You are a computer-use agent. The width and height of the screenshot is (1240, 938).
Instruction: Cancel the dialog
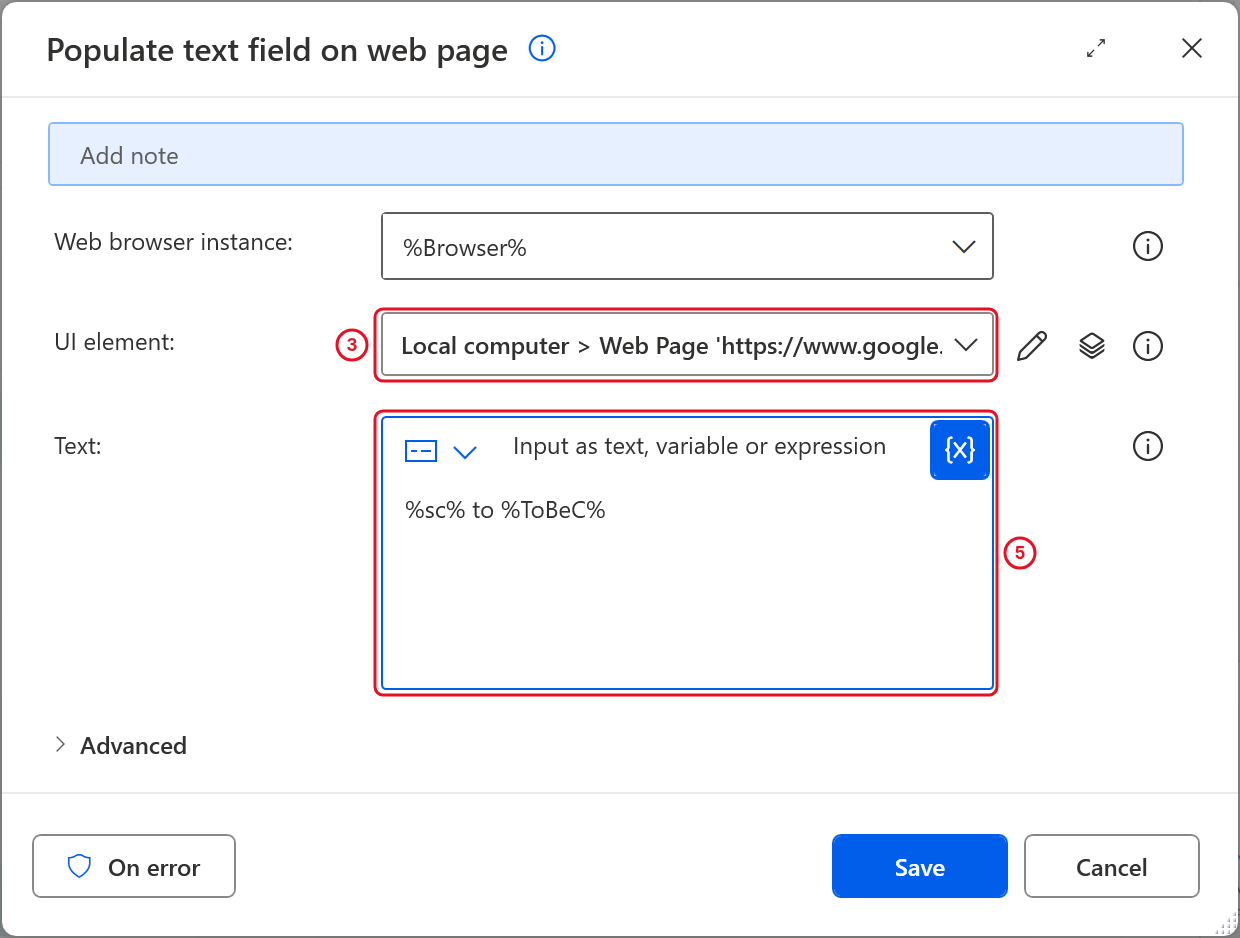[x=1111, y=867]
